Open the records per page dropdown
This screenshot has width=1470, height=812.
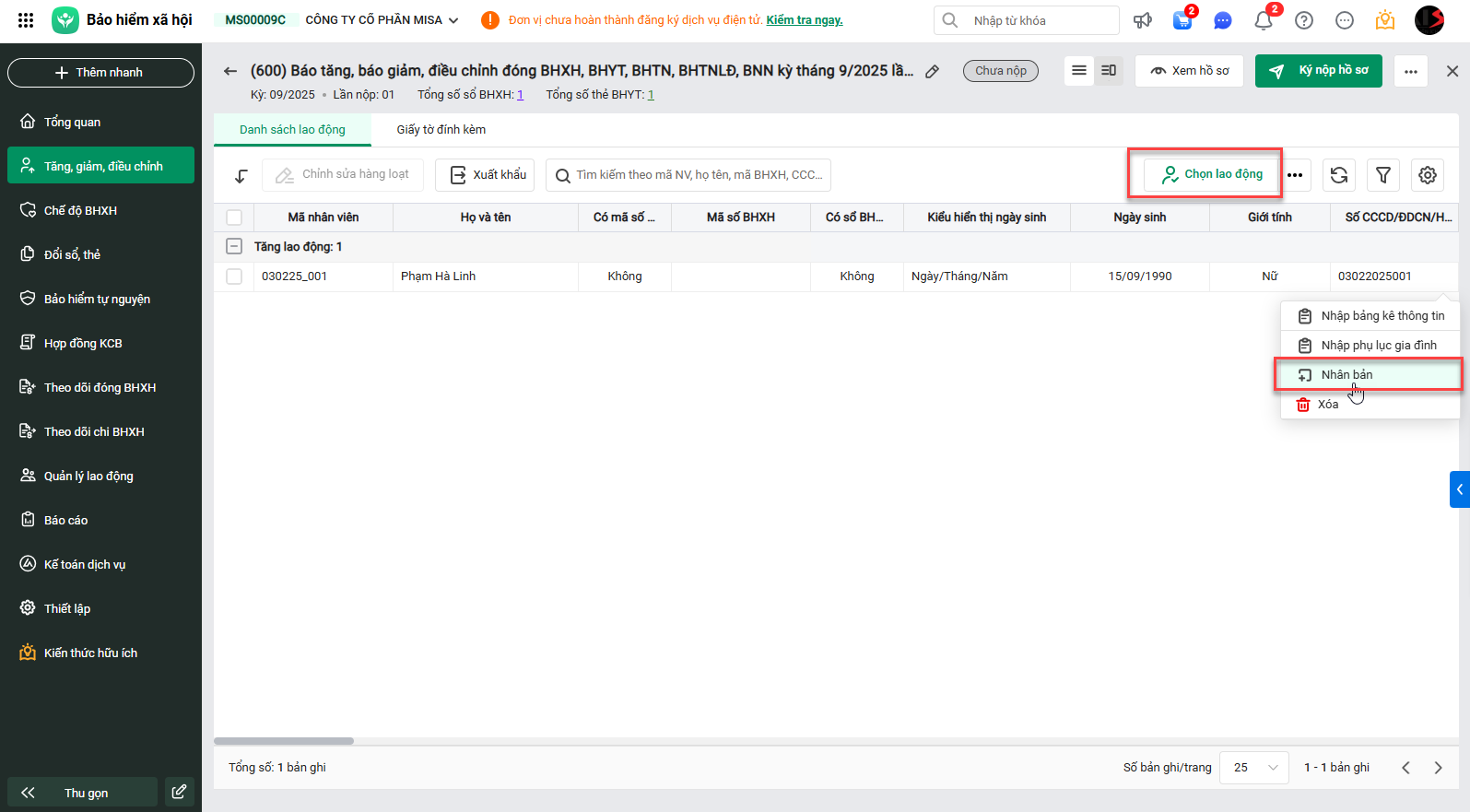tap(1254, 768)
